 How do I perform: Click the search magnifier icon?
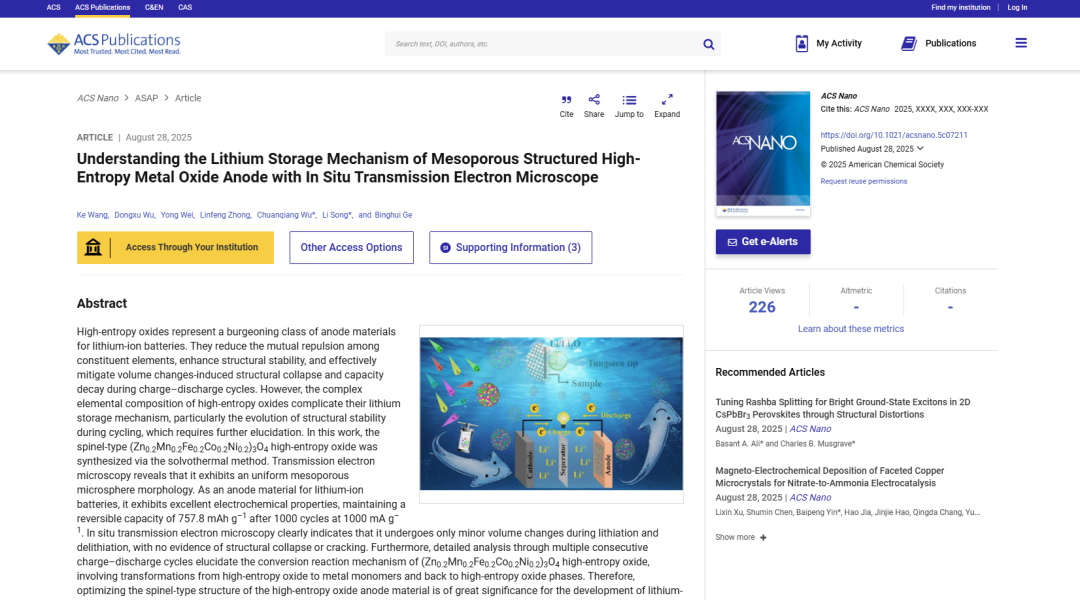pyautogui.click(x=708, y=44)
